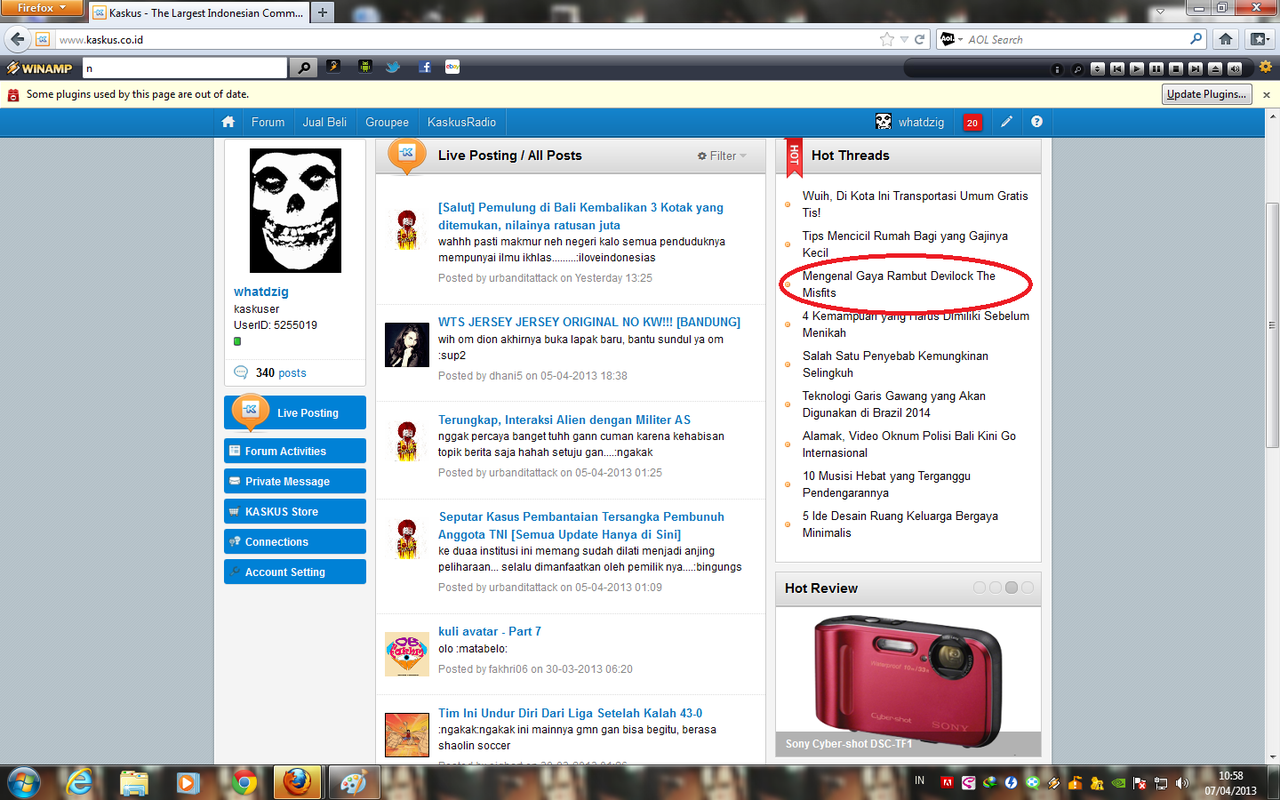The height and width of the screenshot is (800, 1280).
Task: Click the Update Plugins button
Action: (1207, 94)
